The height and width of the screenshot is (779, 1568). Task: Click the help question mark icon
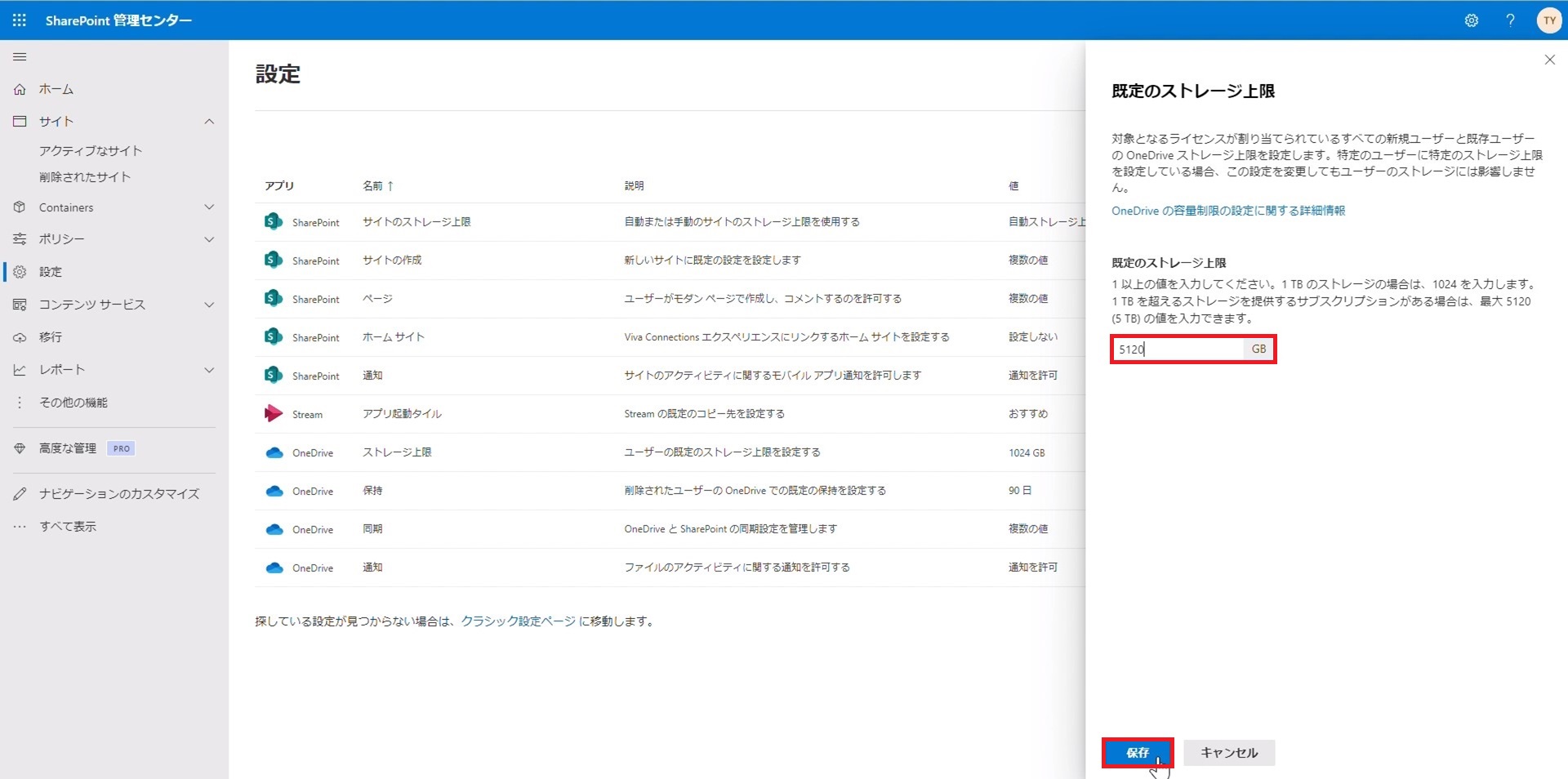1511,20
